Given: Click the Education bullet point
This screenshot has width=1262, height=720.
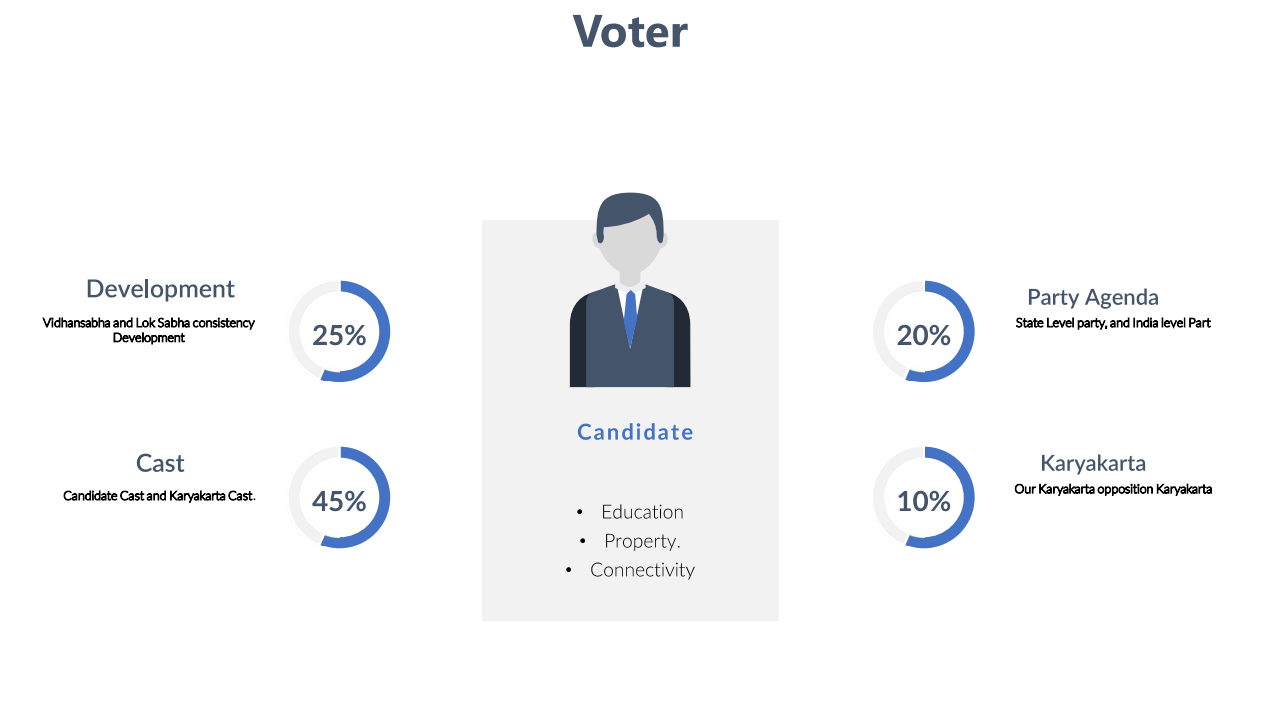Looking at the screenshot, I should [642, 512].
